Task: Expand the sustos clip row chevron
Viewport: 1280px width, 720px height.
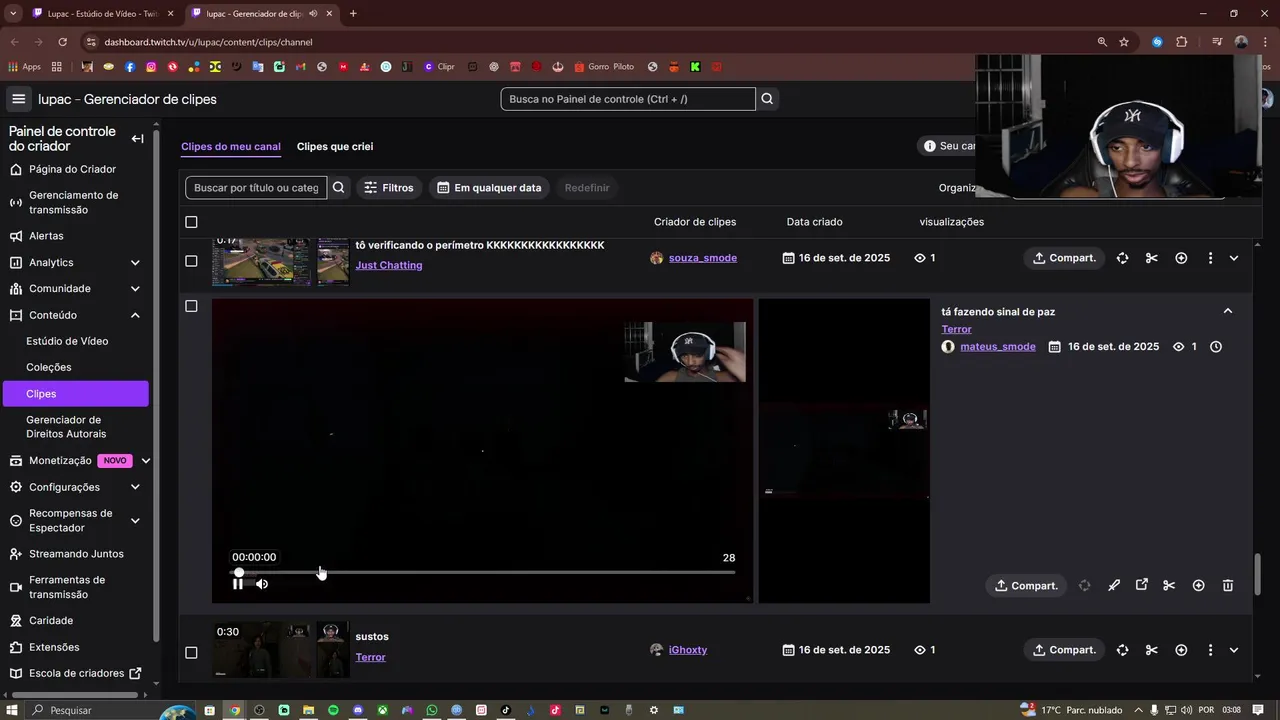Action: coord(1233,650)
